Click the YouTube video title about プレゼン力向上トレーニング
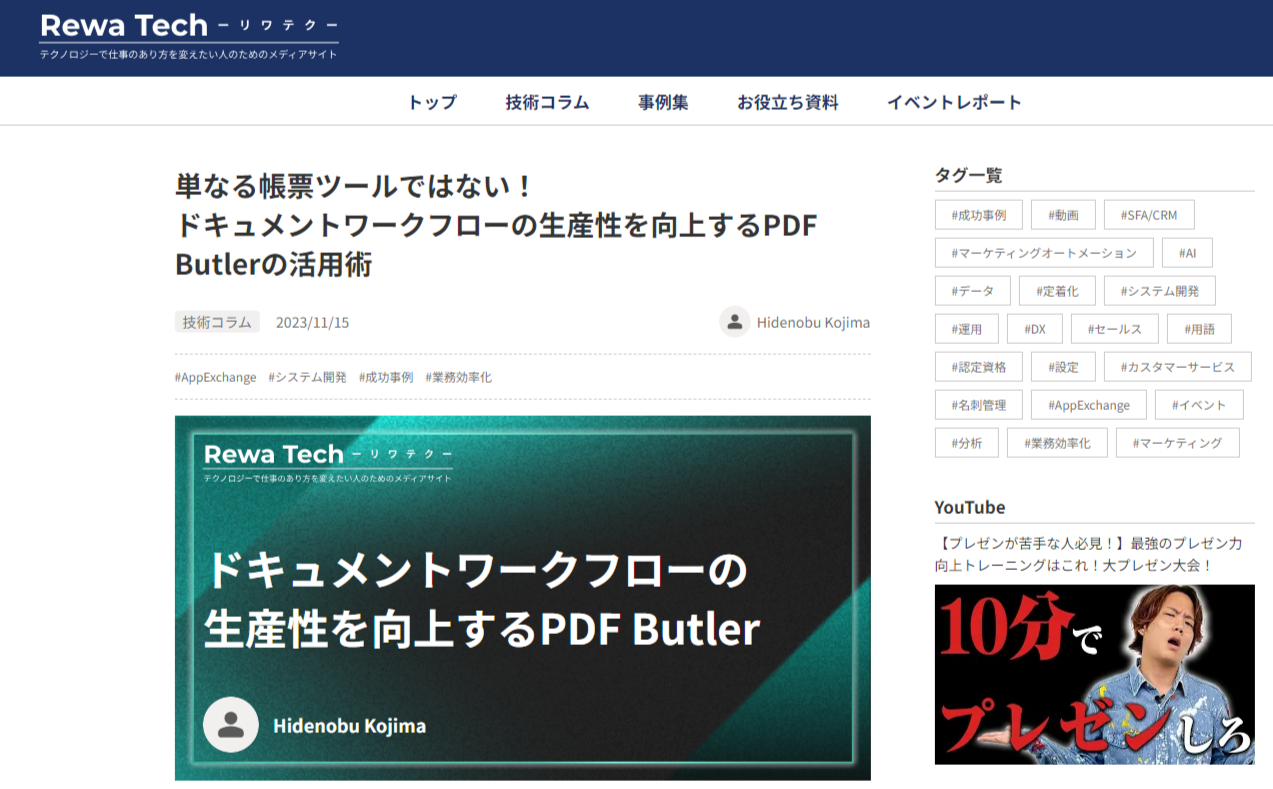 (1089, 554)
